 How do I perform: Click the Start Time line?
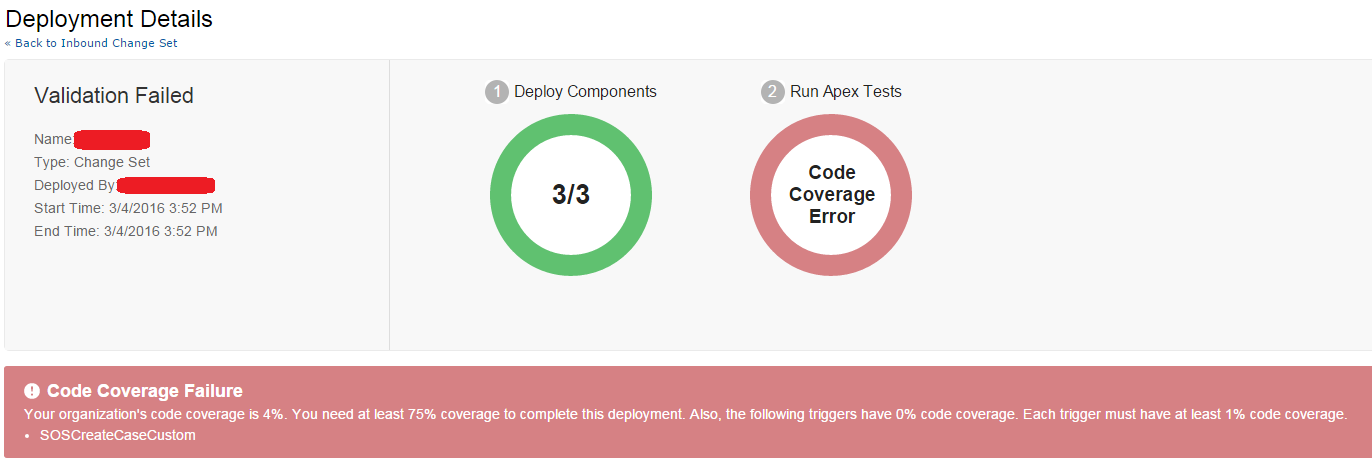point(128,208)
